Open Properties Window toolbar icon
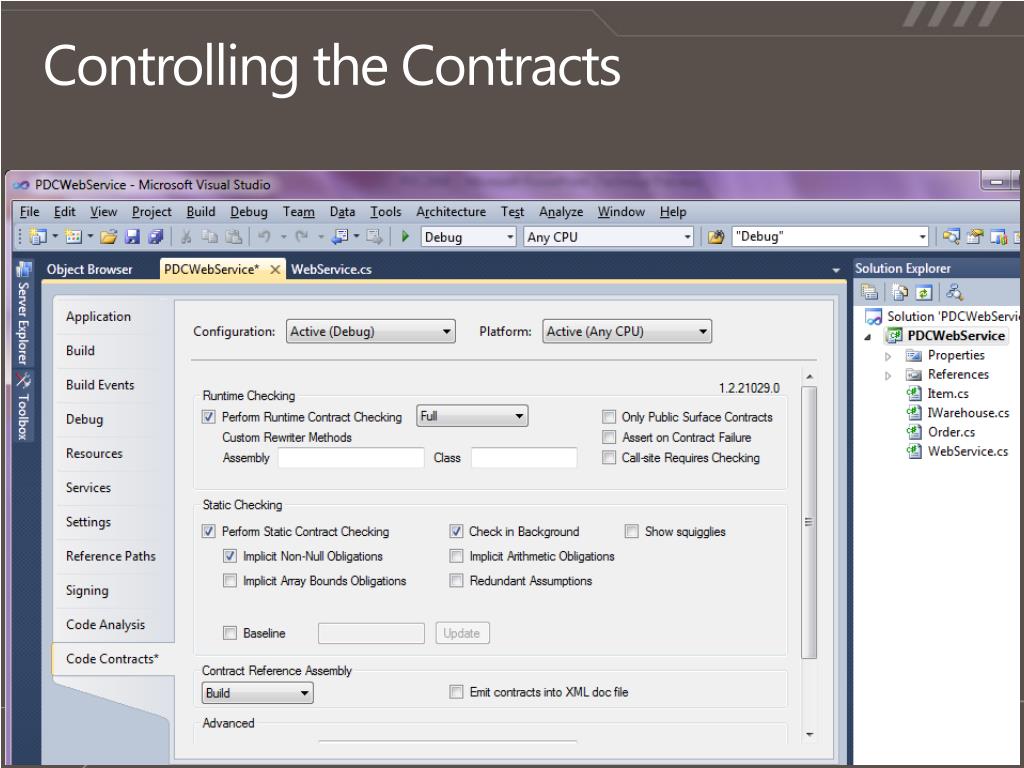 coord(975,236)
